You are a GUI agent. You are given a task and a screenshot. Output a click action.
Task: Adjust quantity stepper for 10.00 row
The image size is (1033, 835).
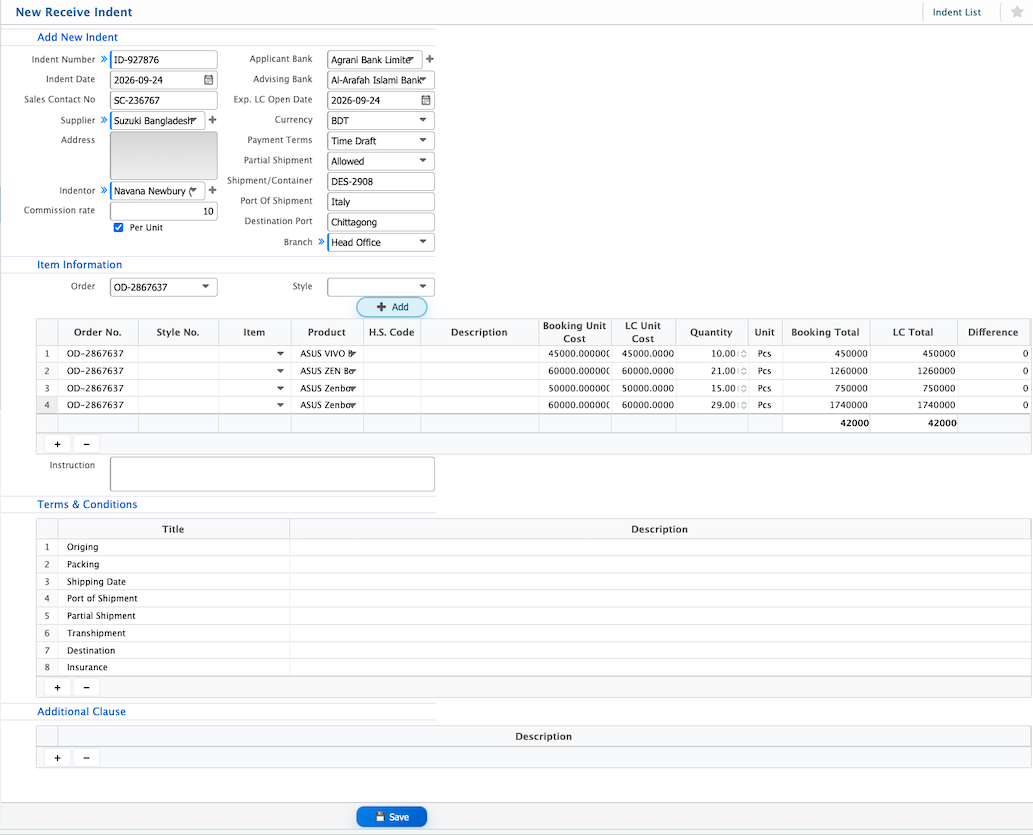click(x=744, y=354)
